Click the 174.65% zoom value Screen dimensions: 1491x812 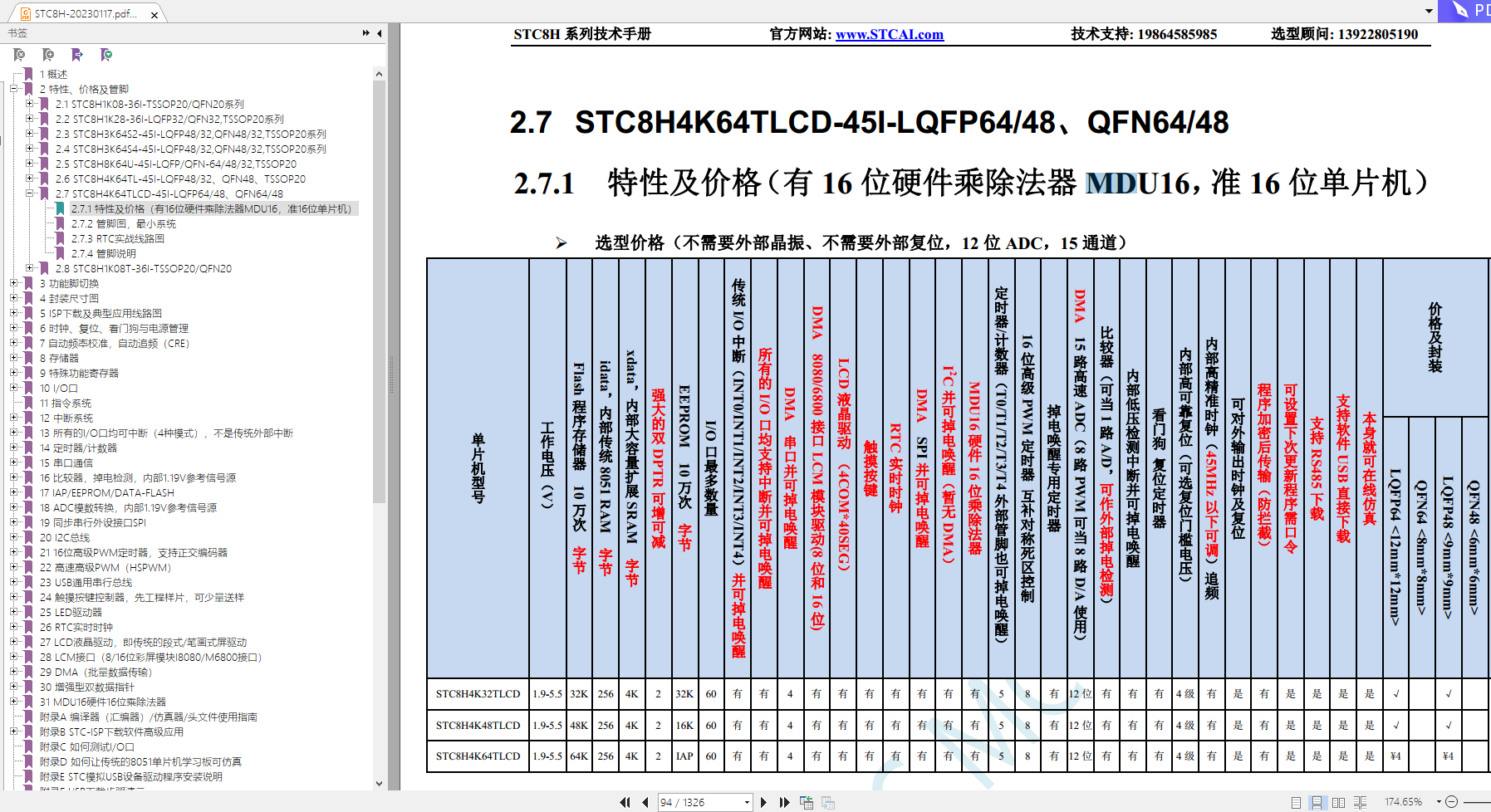click(x=1403, y=802)
